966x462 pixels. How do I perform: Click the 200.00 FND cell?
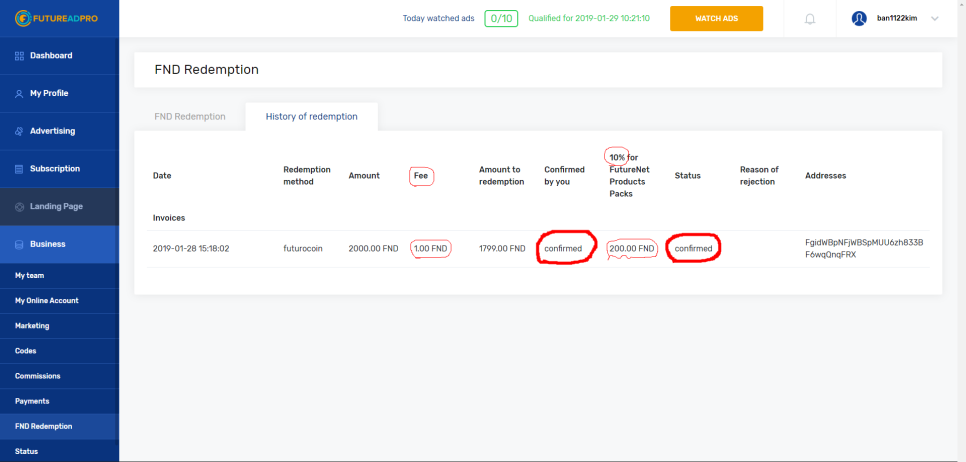pyautogui.click(x=632, y=249)
